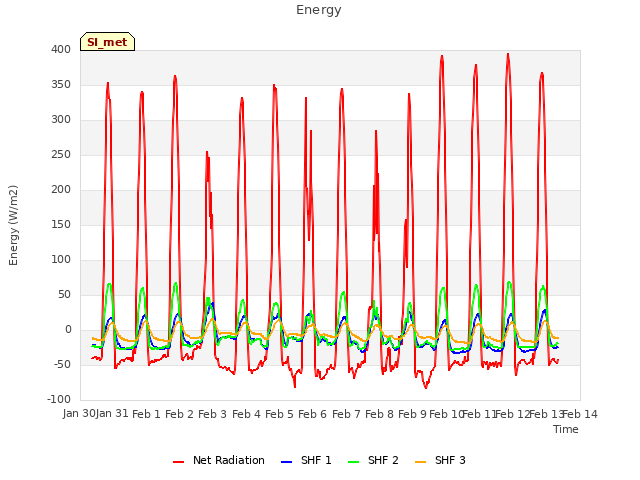Click the SI_met annotation label

tap(107, 42)
